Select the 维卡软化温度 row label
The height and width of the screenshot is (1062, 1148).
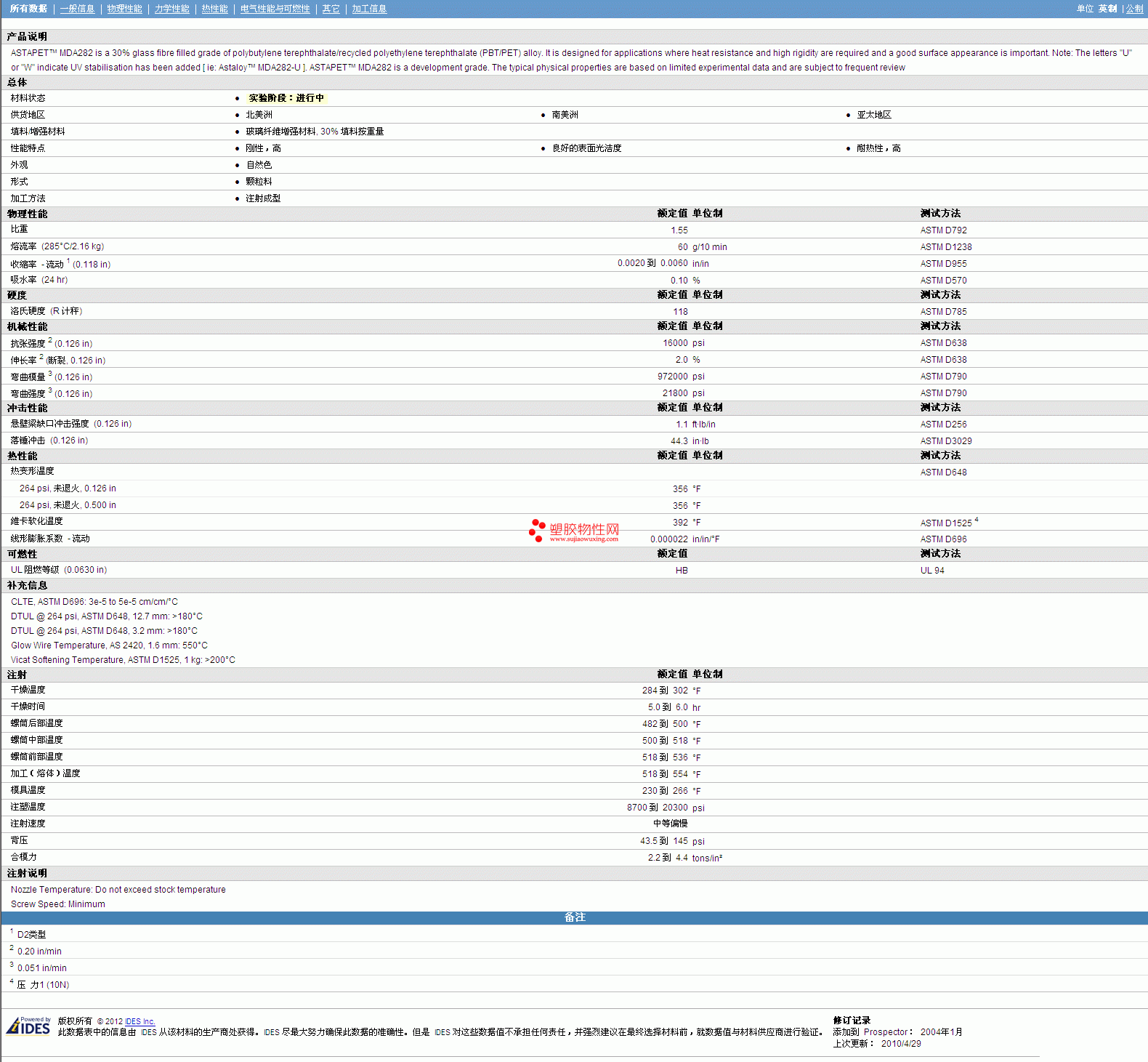click(36, 521)
